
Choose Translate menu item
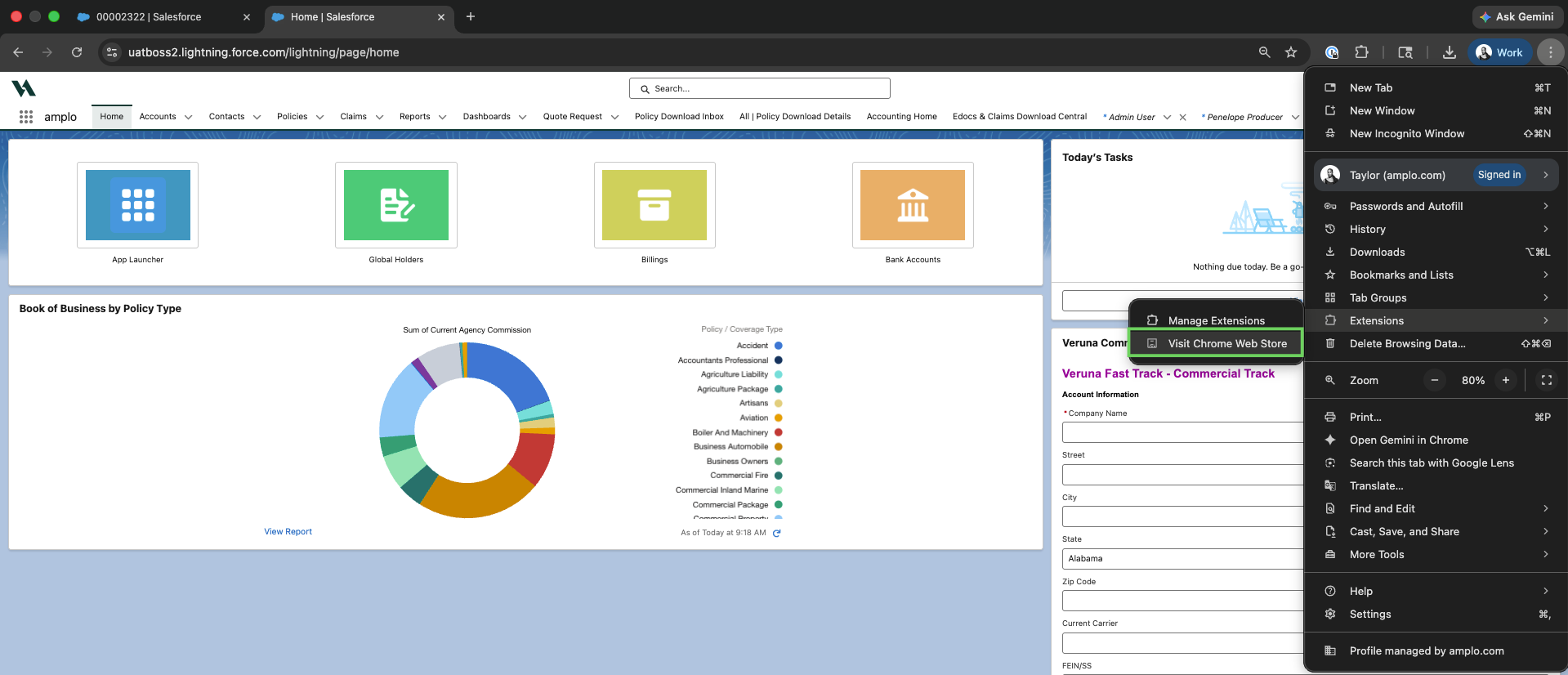[x=1436, y=485]
